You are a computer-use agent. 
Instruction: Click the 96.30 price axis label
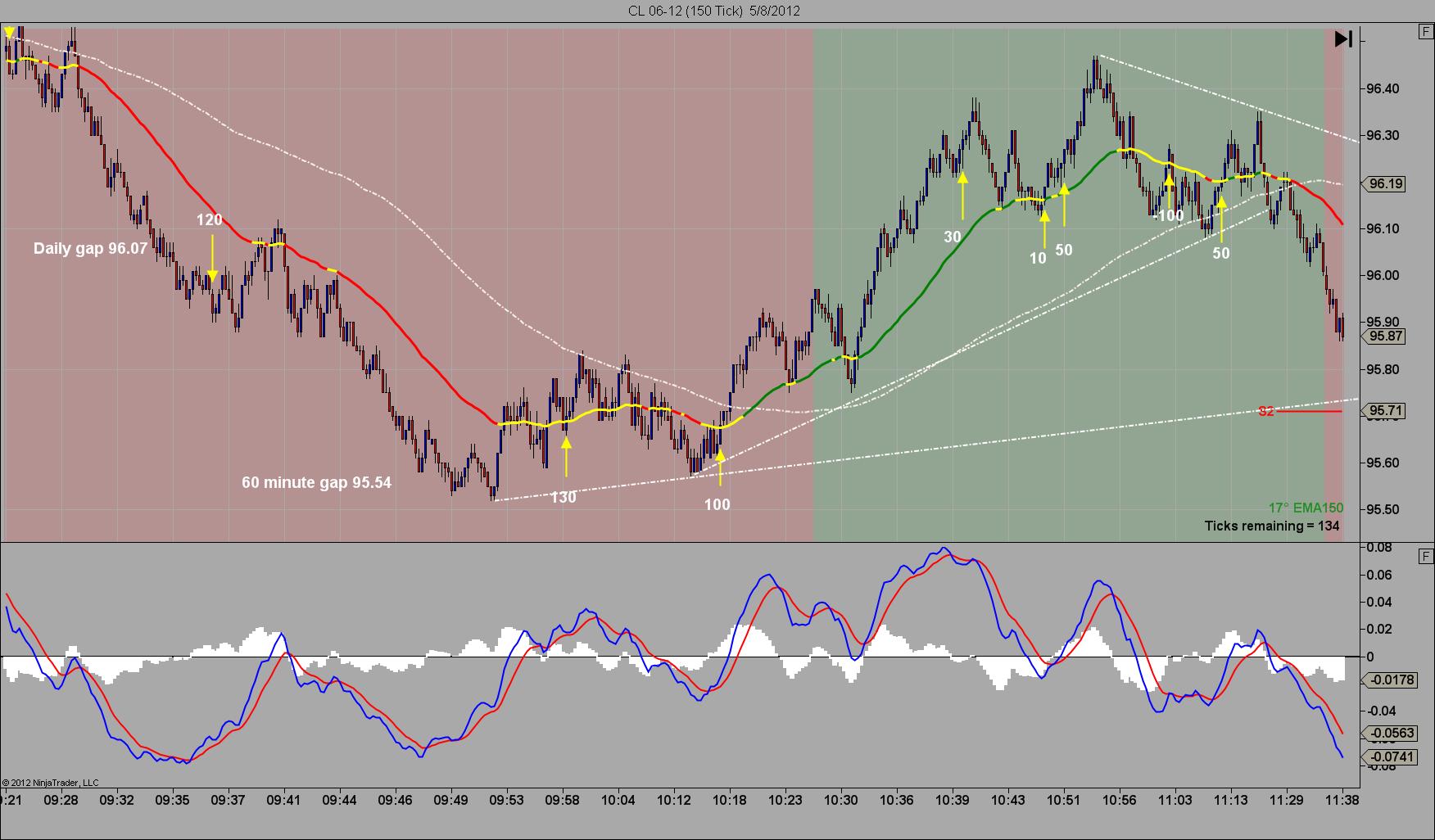(x=1383, y=135)
